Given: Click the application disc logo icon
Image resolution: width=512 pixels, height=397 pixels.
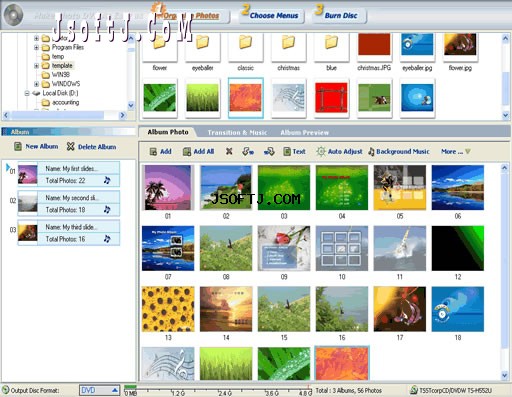Looking at the screenshot, I should tap(13, 15).
